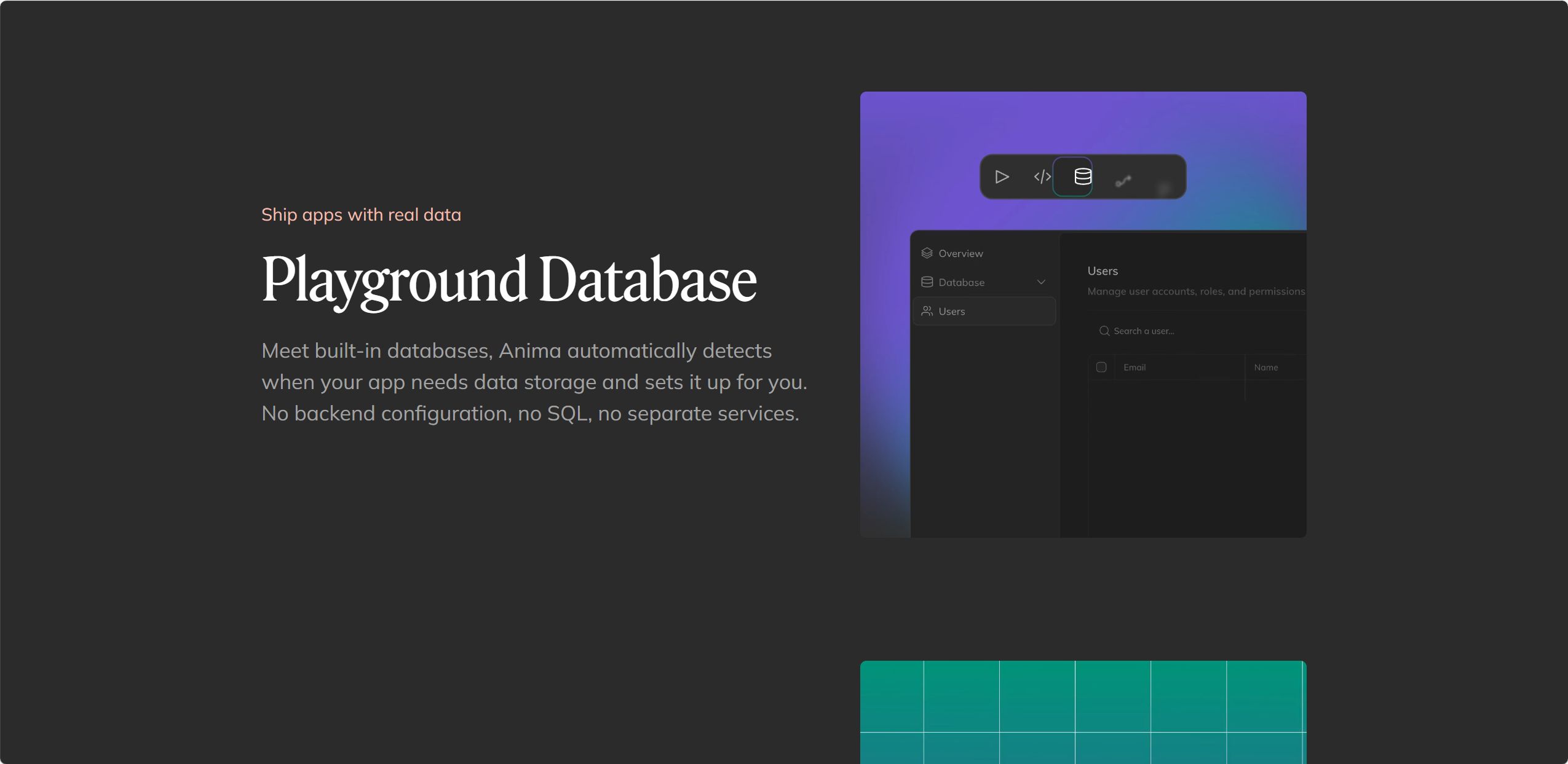1568x764 pixels.
Task: Expand the Database chevron in sidebar
Action: pyautogui.click(x=1041, y=282)
